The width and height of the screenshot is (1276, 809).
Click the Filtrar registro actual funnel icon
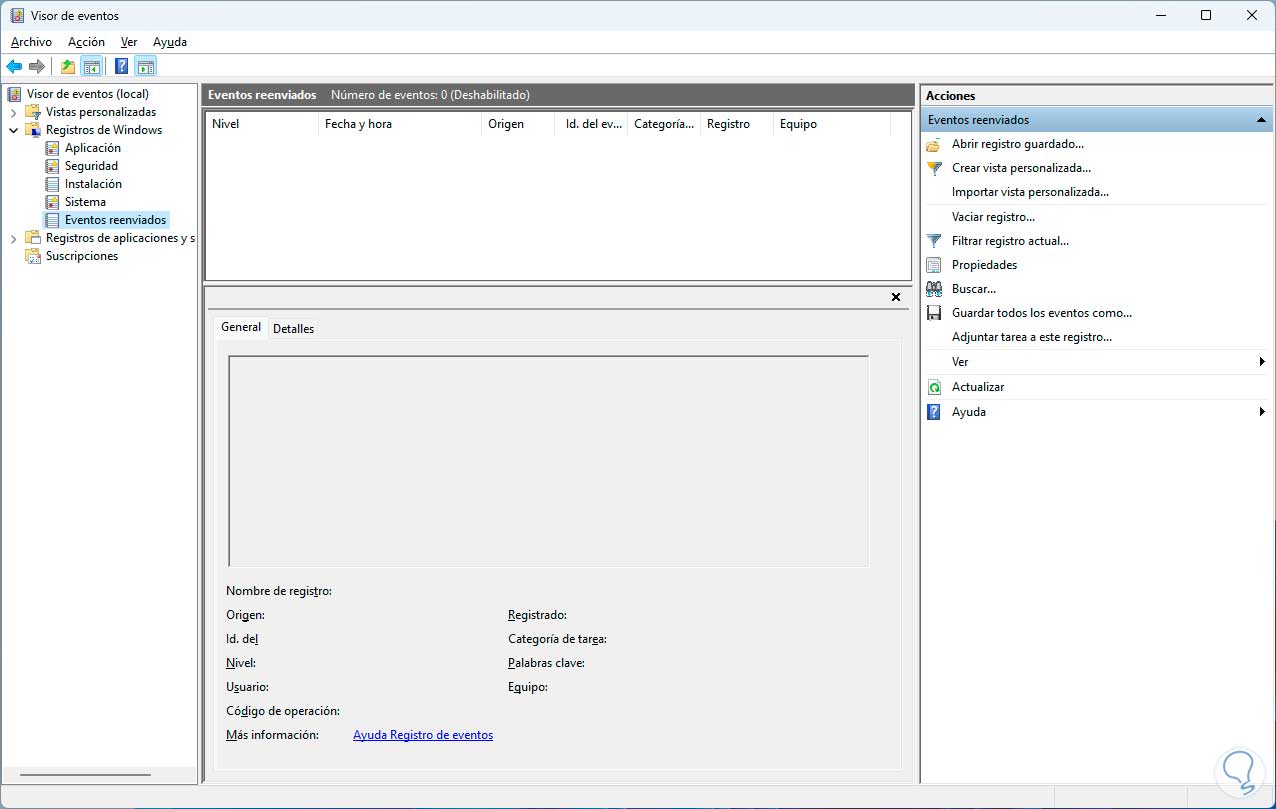[934, 241]
